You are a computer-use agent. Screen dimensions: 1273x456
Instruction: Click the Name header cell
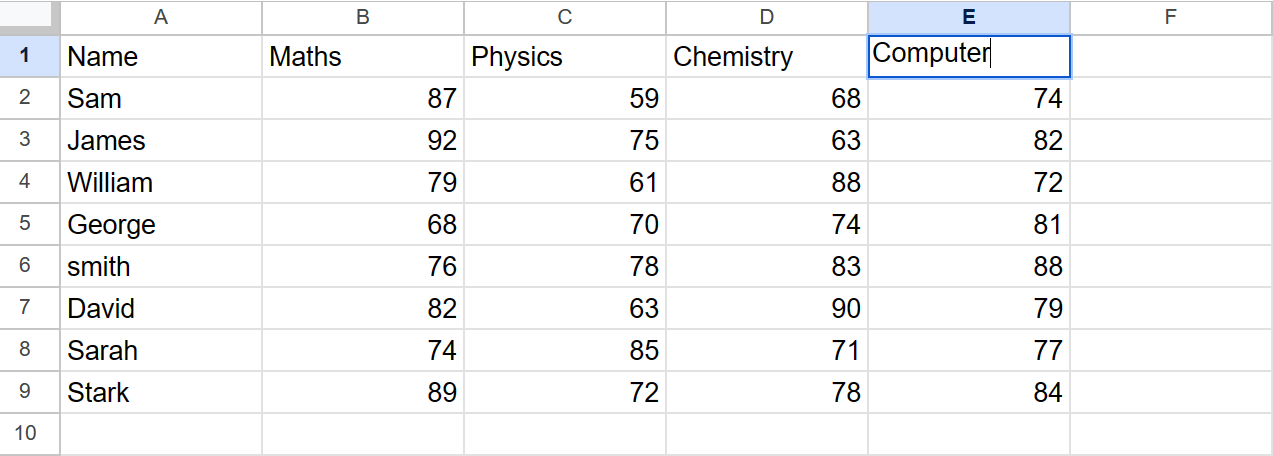pyautogui.click(x=161, y=56)
